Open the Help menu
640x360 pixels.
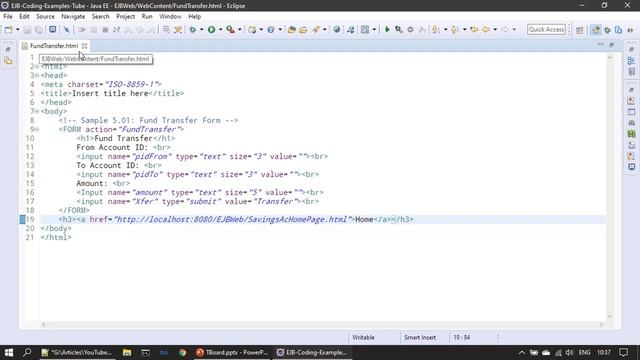195,16
